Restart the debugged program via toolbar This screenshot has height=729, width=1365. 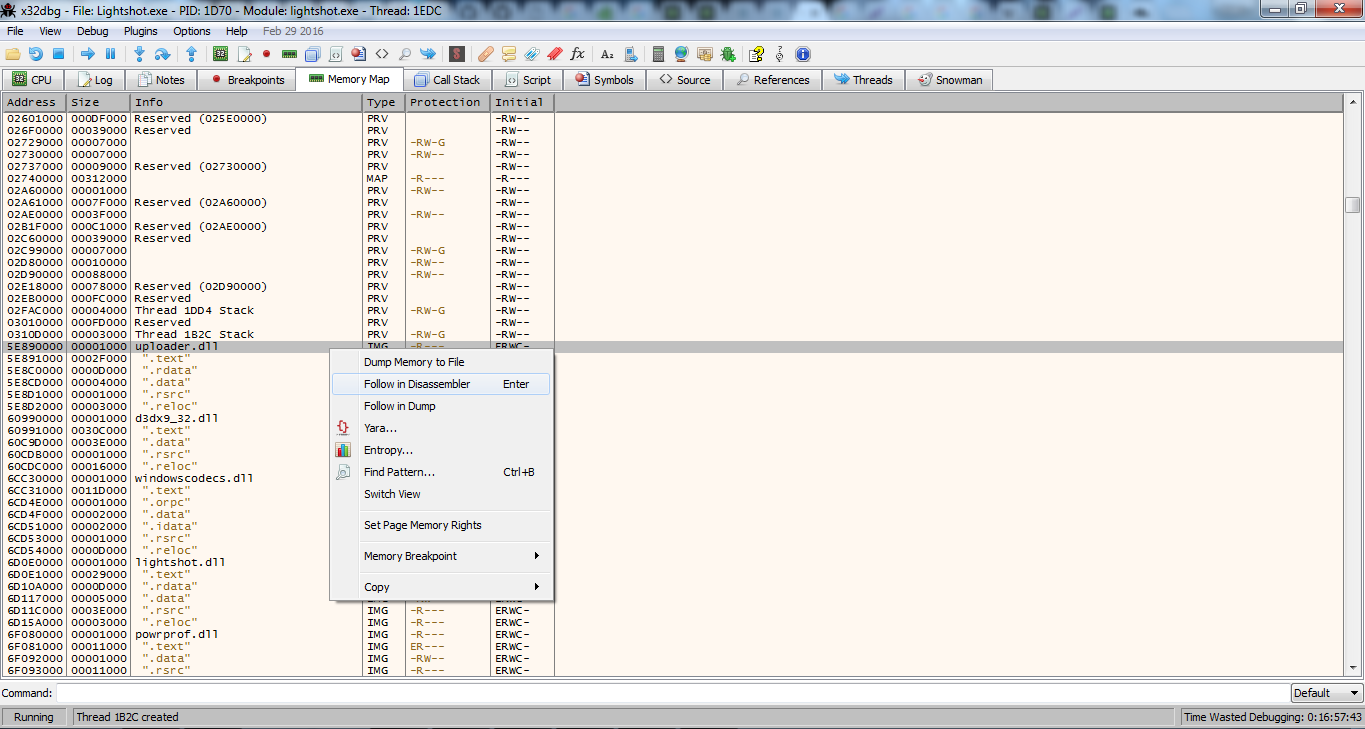[35, 54]
